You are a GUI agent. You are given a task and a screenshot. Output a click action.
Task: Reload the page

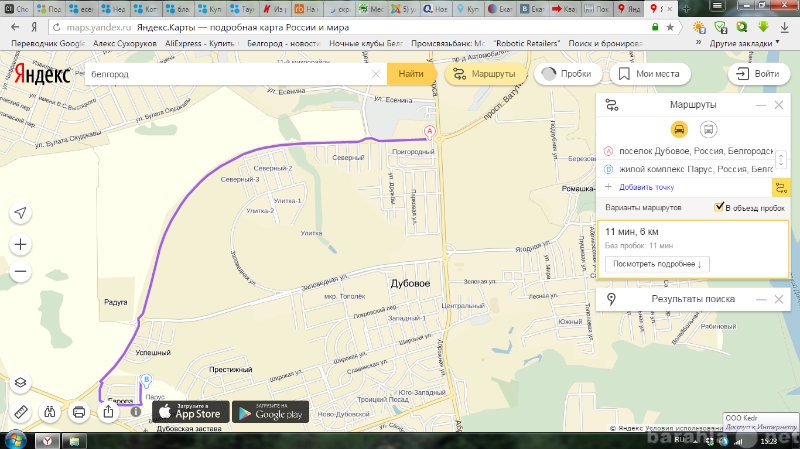pyautogui.click(x=57, y=27)
